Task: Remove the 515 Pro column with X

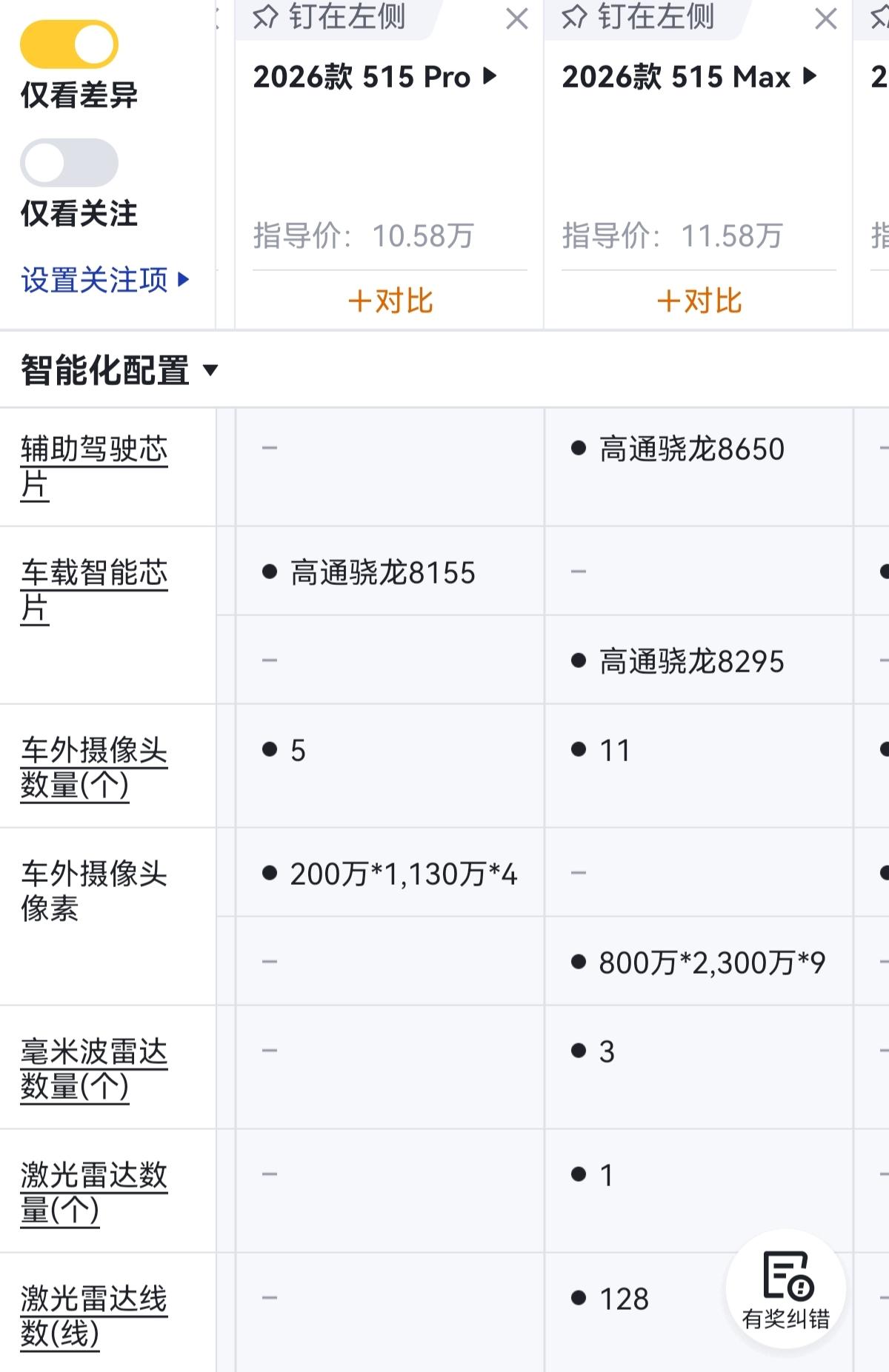Action: [517, 19]
